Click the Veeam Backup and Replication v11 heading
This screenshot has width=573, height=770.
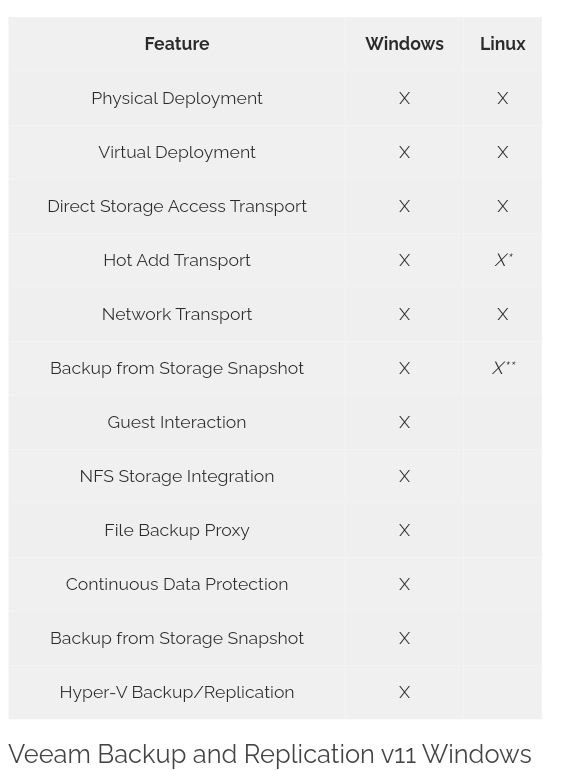(x=270, y=754)
